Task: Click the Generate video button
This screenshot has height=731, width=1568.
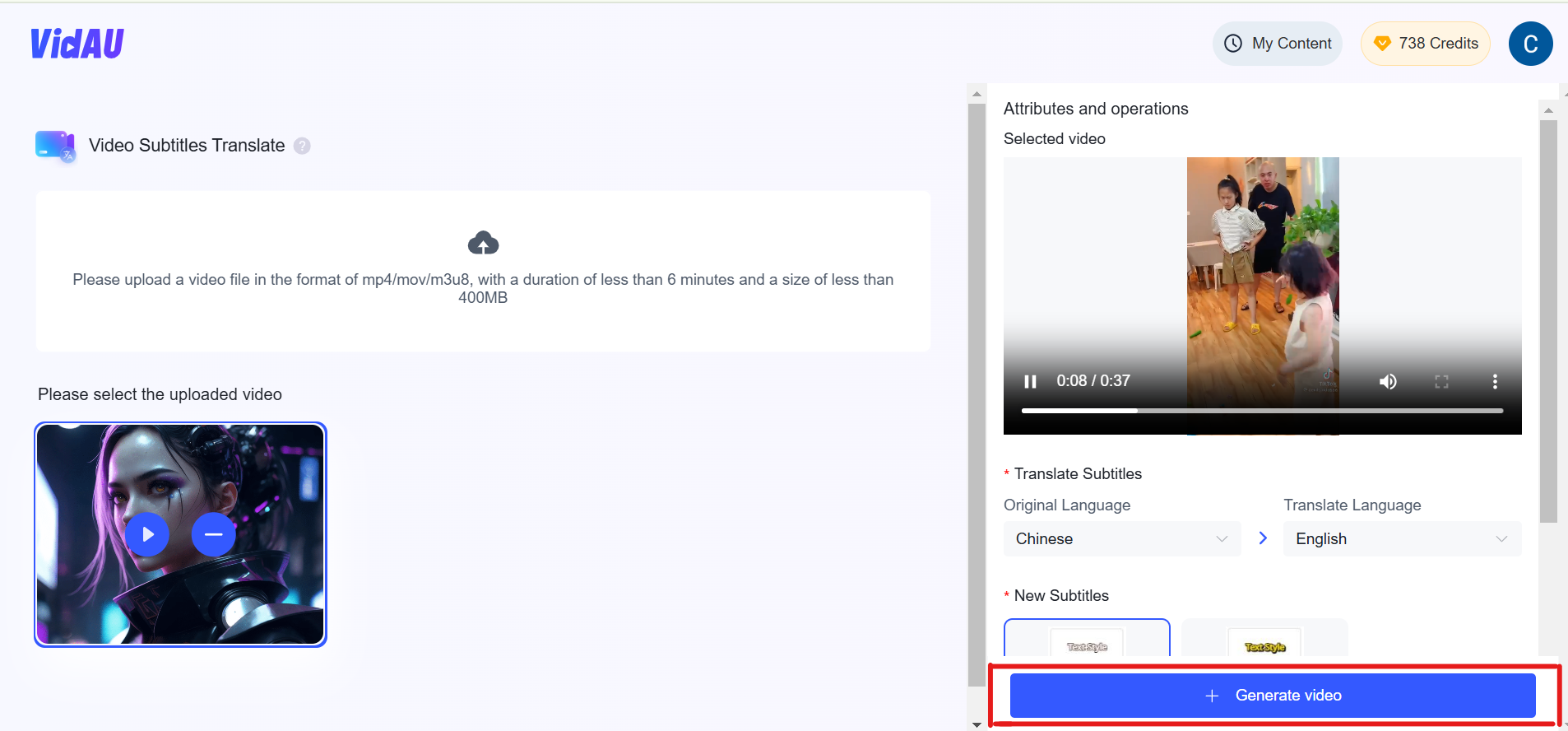Action: [x=1273, y=696]
